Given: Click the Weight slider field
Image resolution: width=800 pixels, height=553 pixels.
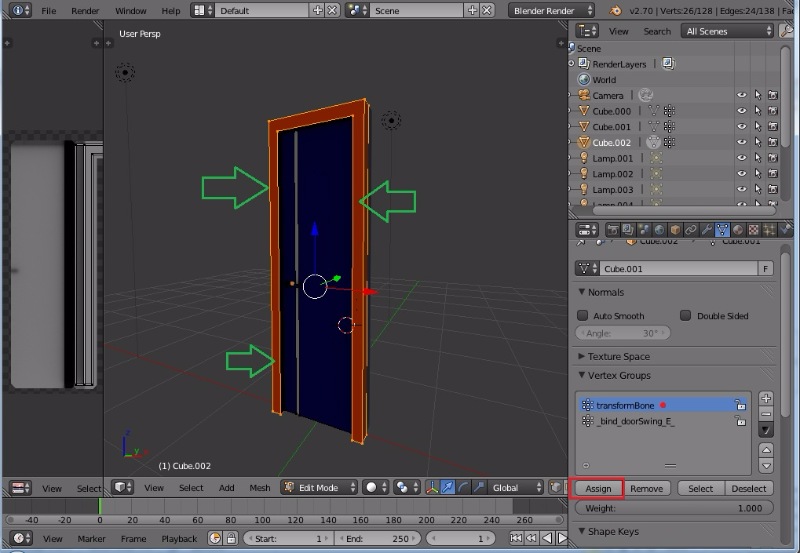Looking at the screenshot, I should tap(674, 508).
